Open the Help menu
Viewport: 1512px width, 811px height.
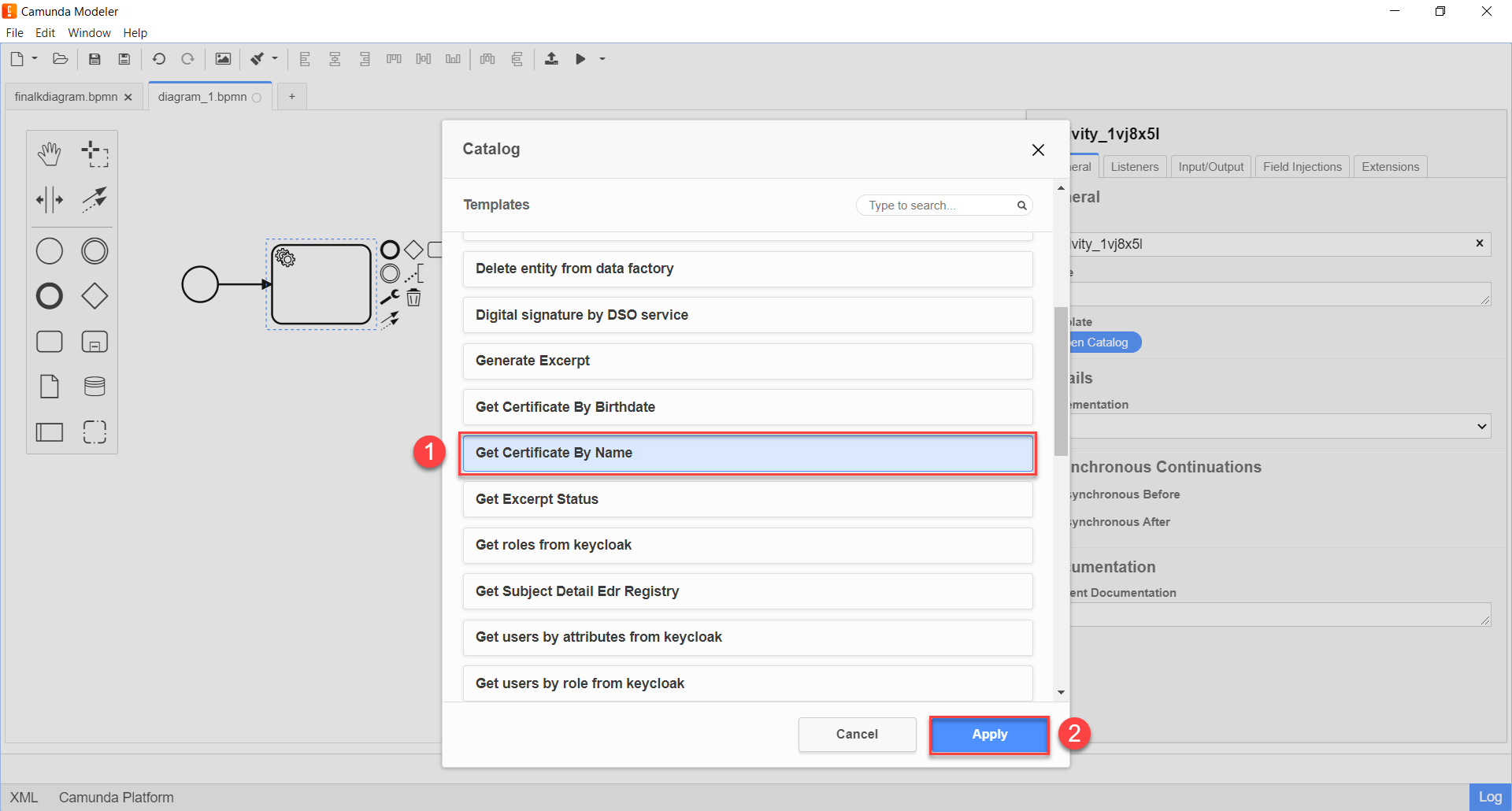(135, 33)
